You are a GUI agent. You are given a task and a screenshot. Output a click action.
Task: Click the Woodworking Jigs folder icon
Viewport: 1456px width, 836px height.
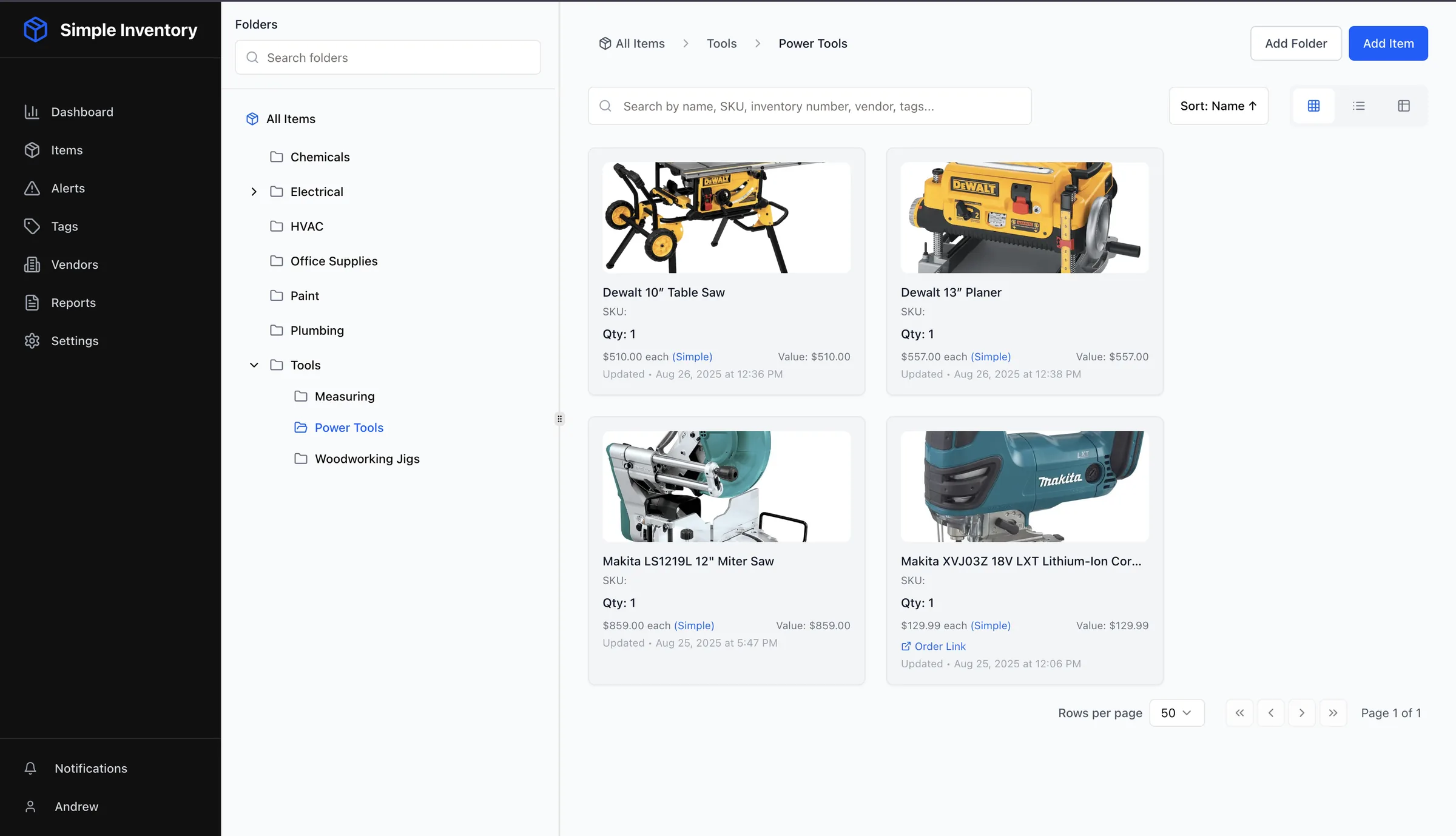[x=301, y=459]
